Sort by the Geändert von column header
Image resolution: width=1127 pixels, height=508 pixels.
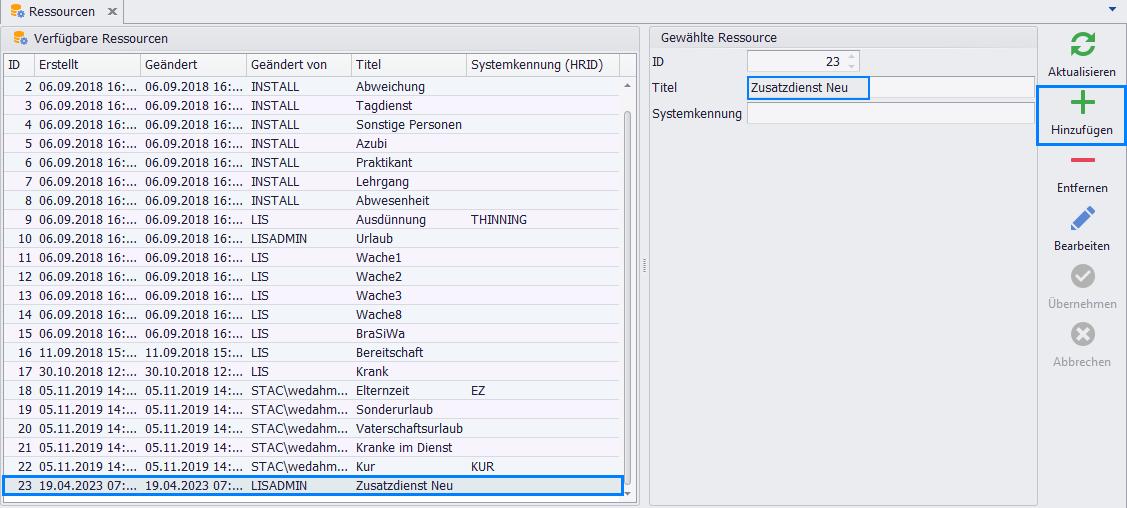click(297, 65)
